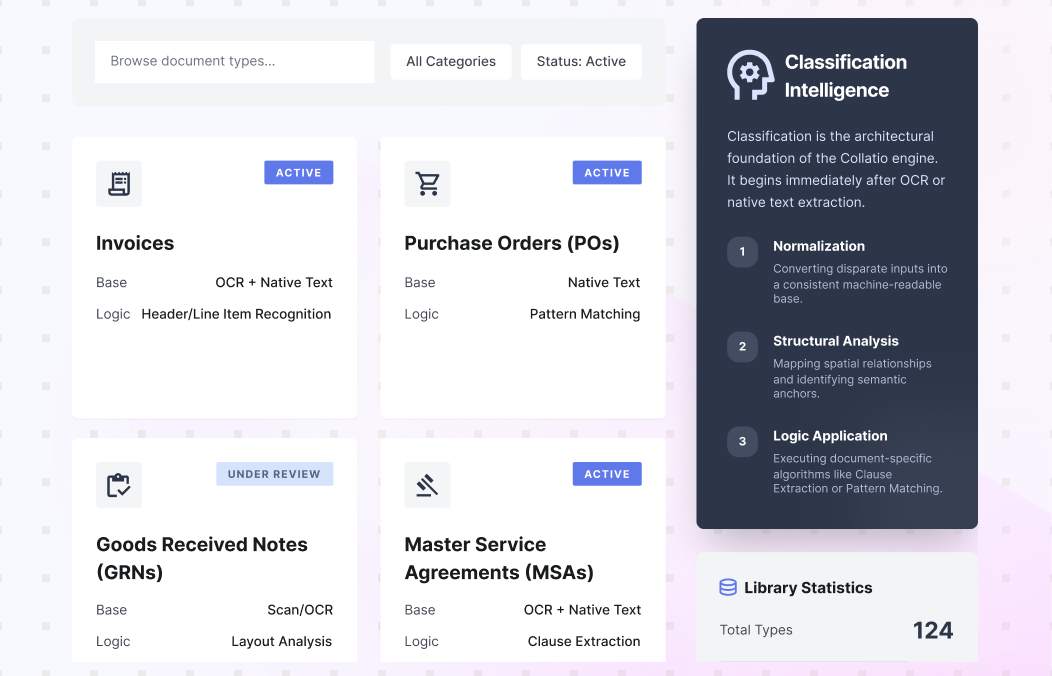Click the 'Scan/OCR' base value
1052x676 pixels.
click(x=300, y=610)
